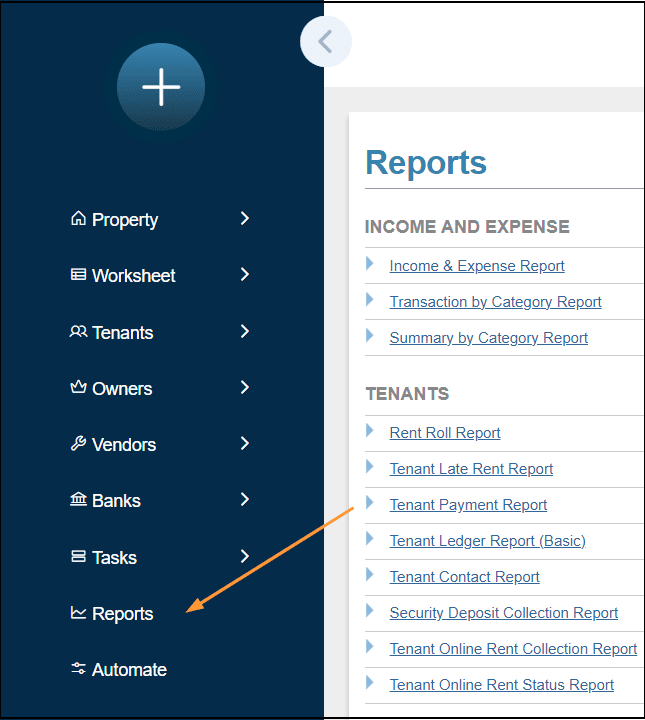The image size is (645, 720).
Task: Open Tenant Late Rent Report
Action: pos(471,469)
